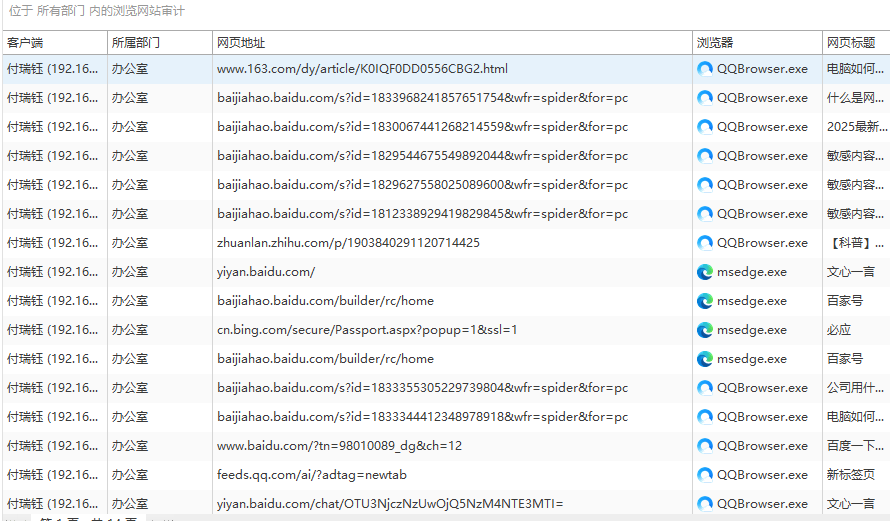The width and height of the screenshot is (890, 521).
Task: Click the page title 【科普】...
Action: pyautogui.click(x=855, y=243)
